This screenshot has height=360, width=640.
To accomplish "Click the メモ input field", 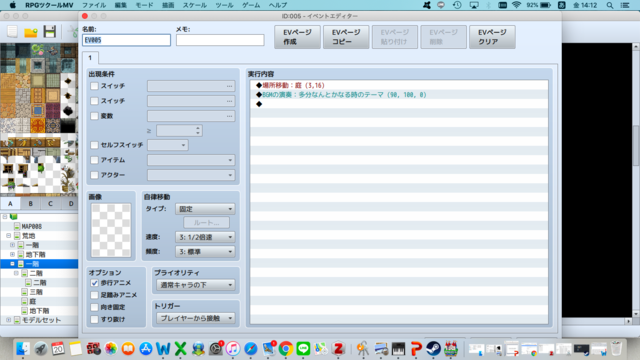I will (220, 40).
